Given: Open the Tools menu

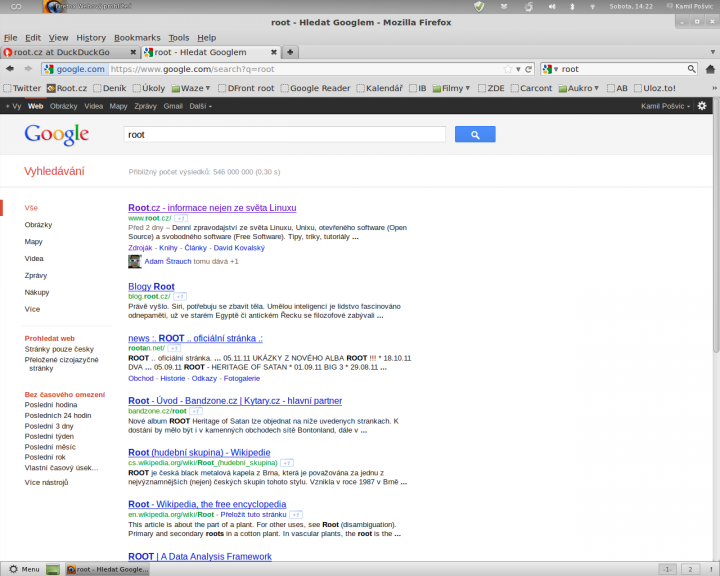Looking at the screenshot, I should coord(179,38).
